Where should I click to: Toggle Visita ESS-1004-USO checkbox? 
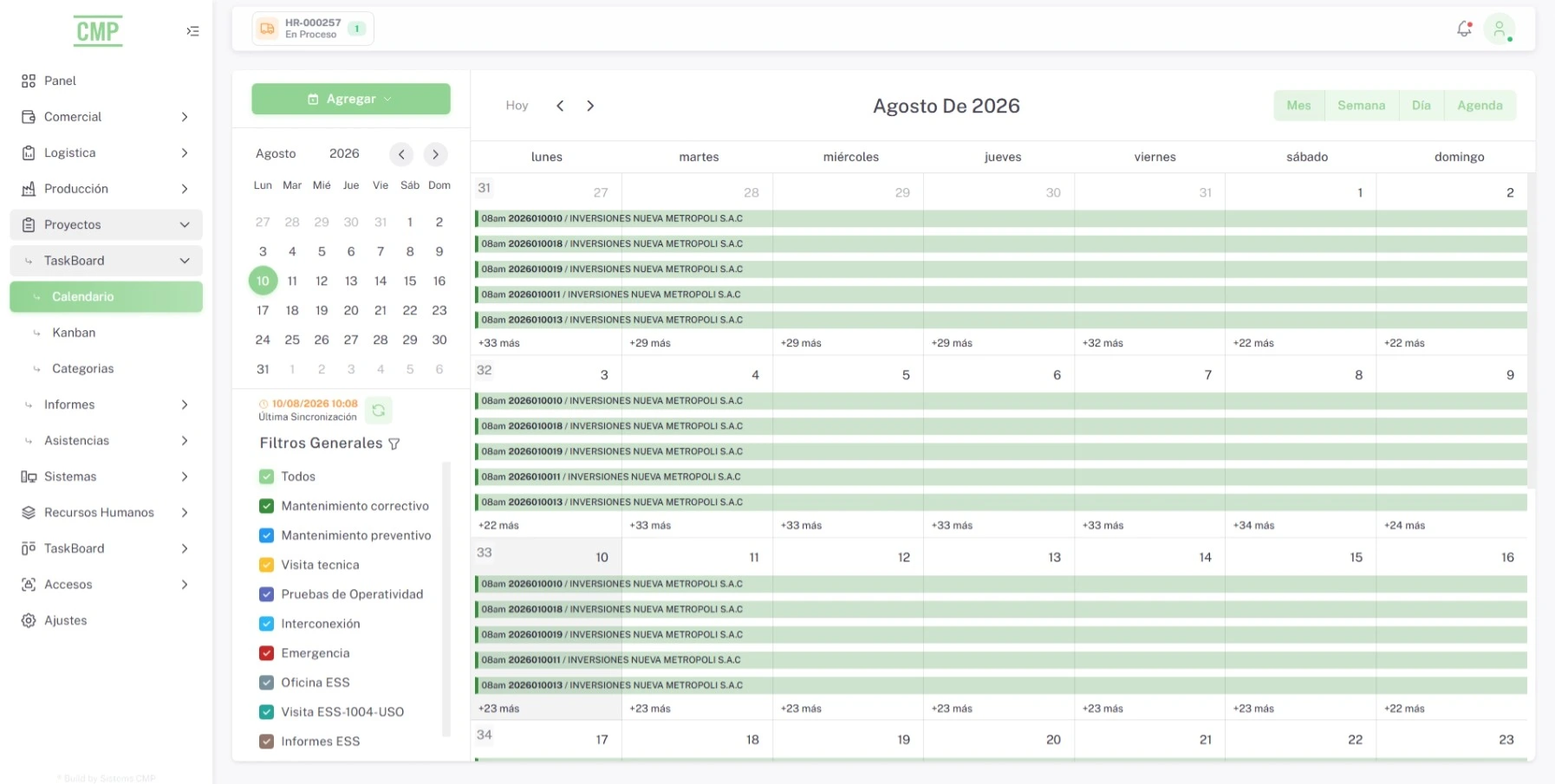(x=267, y=712)
